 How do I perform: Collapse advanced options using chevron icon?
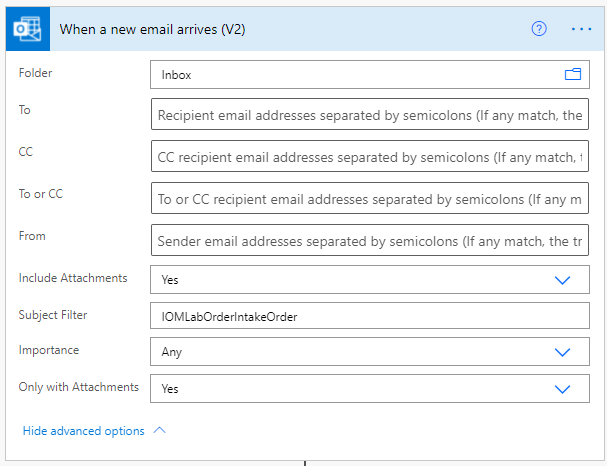[x=159, y=430]
